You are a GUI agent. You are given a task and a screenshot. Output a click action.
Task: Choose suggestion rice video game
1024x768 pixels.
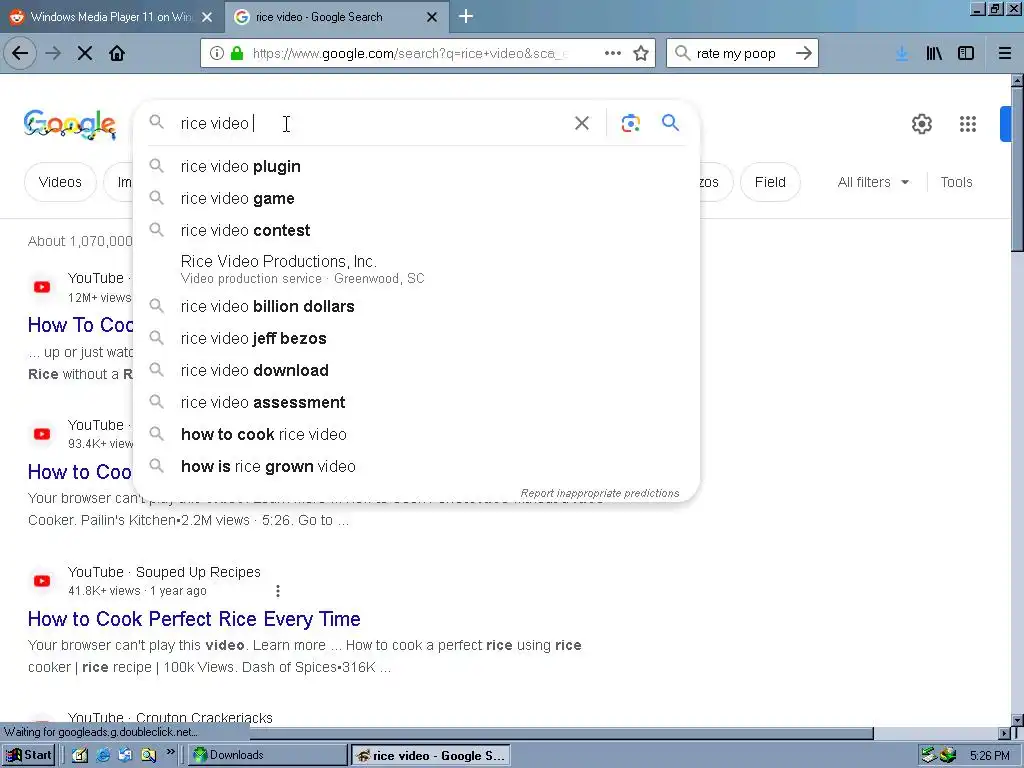tap(416, 199)
